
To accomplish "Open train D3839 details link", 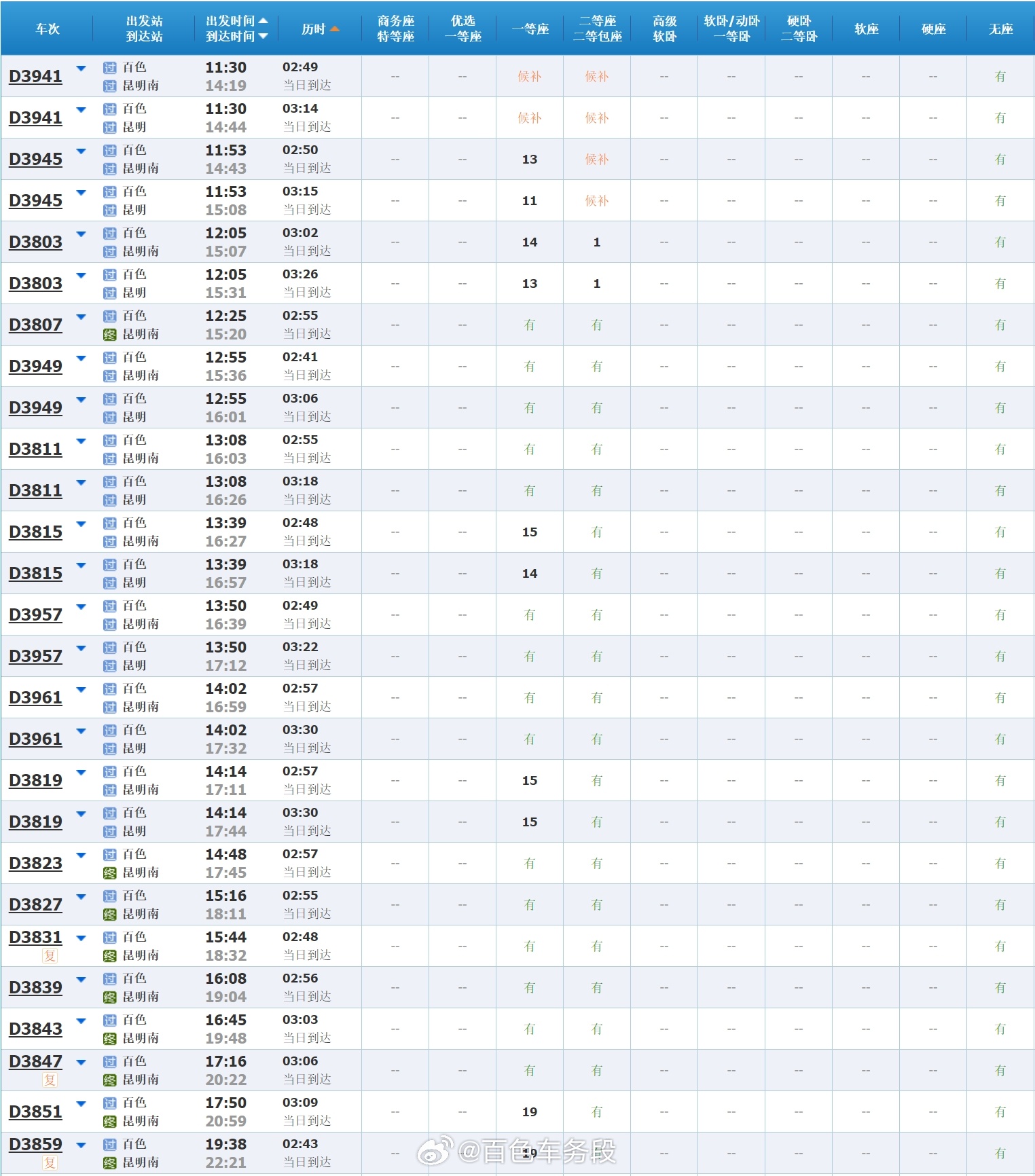I will [35, 988].
